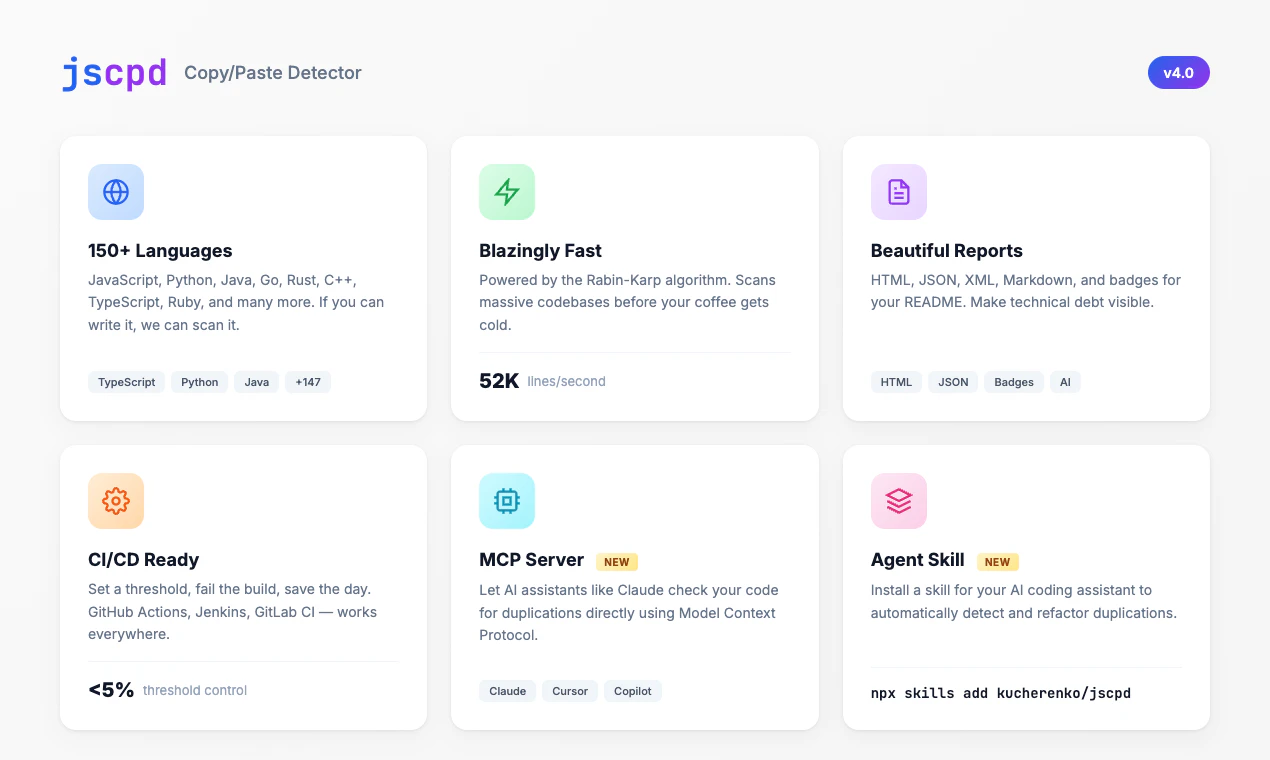Select the chip icon on MCP Server card
The image size is (1270, 760).
[x=507, y=501]
